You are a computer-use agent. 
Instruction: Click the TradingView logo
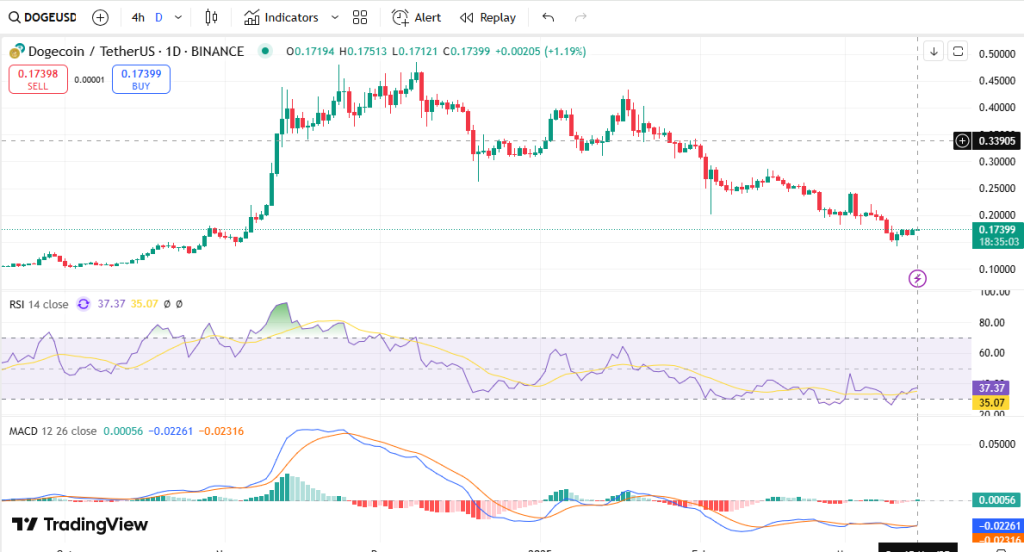point(80,525)
